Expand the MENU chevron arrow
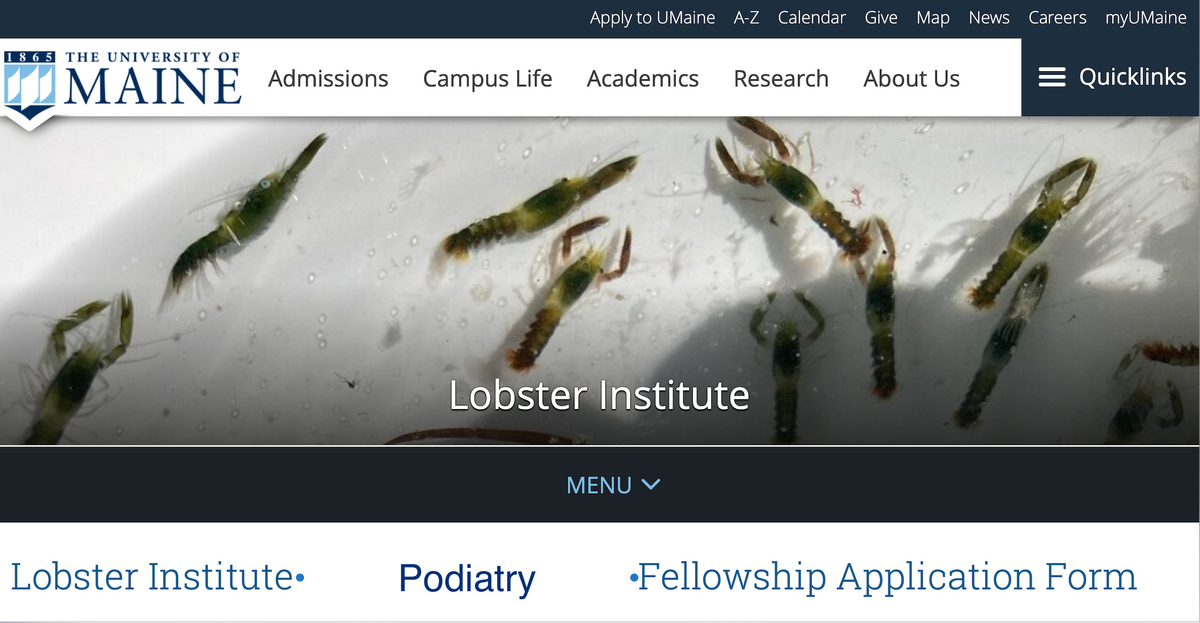Viewport: 1200px width, 623px height. pos(651,485)
